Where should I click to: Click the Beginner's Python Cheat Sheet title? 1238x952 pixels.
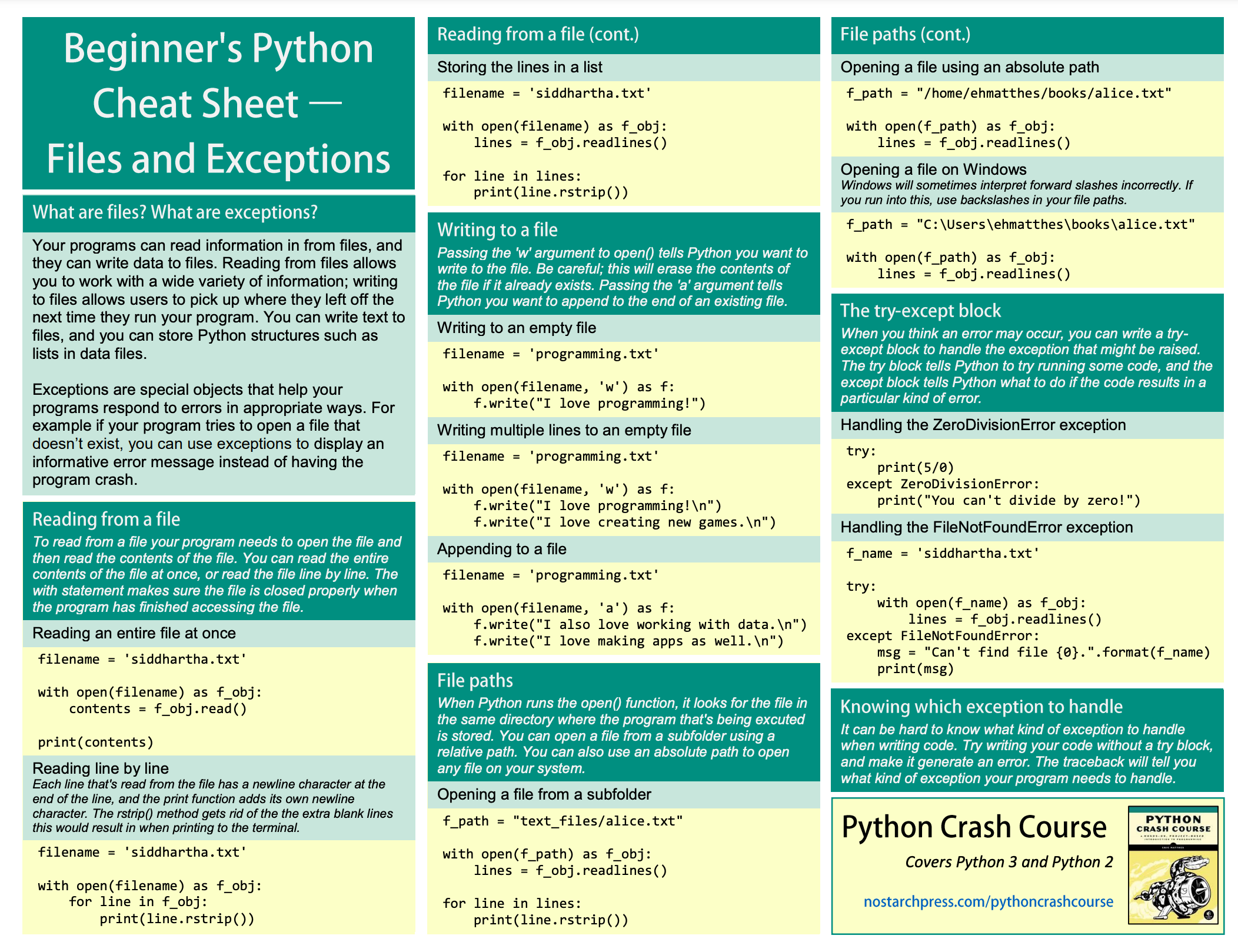click(218, 103)
